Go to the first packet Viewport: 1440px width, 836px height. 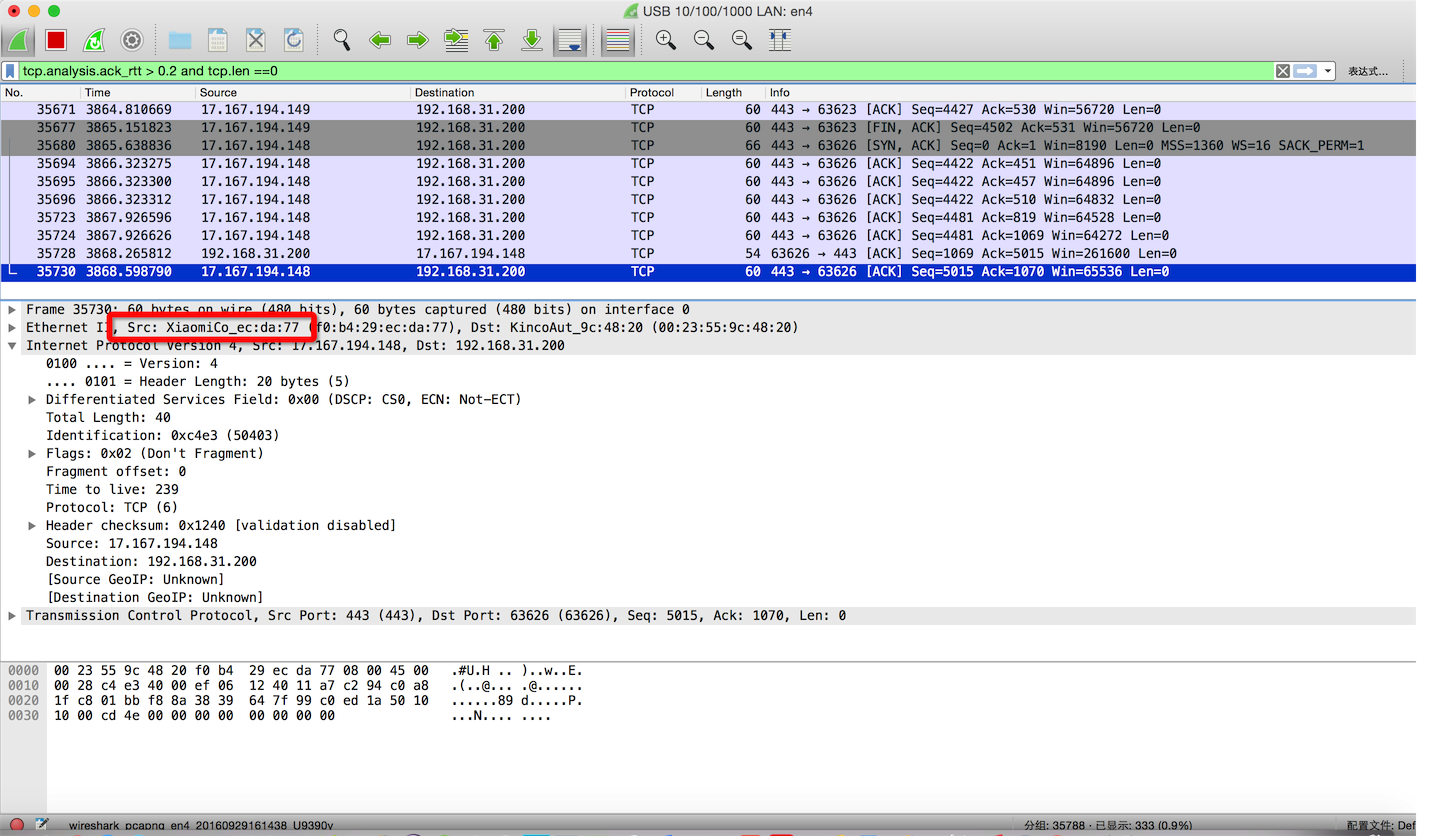pos(494,40)
